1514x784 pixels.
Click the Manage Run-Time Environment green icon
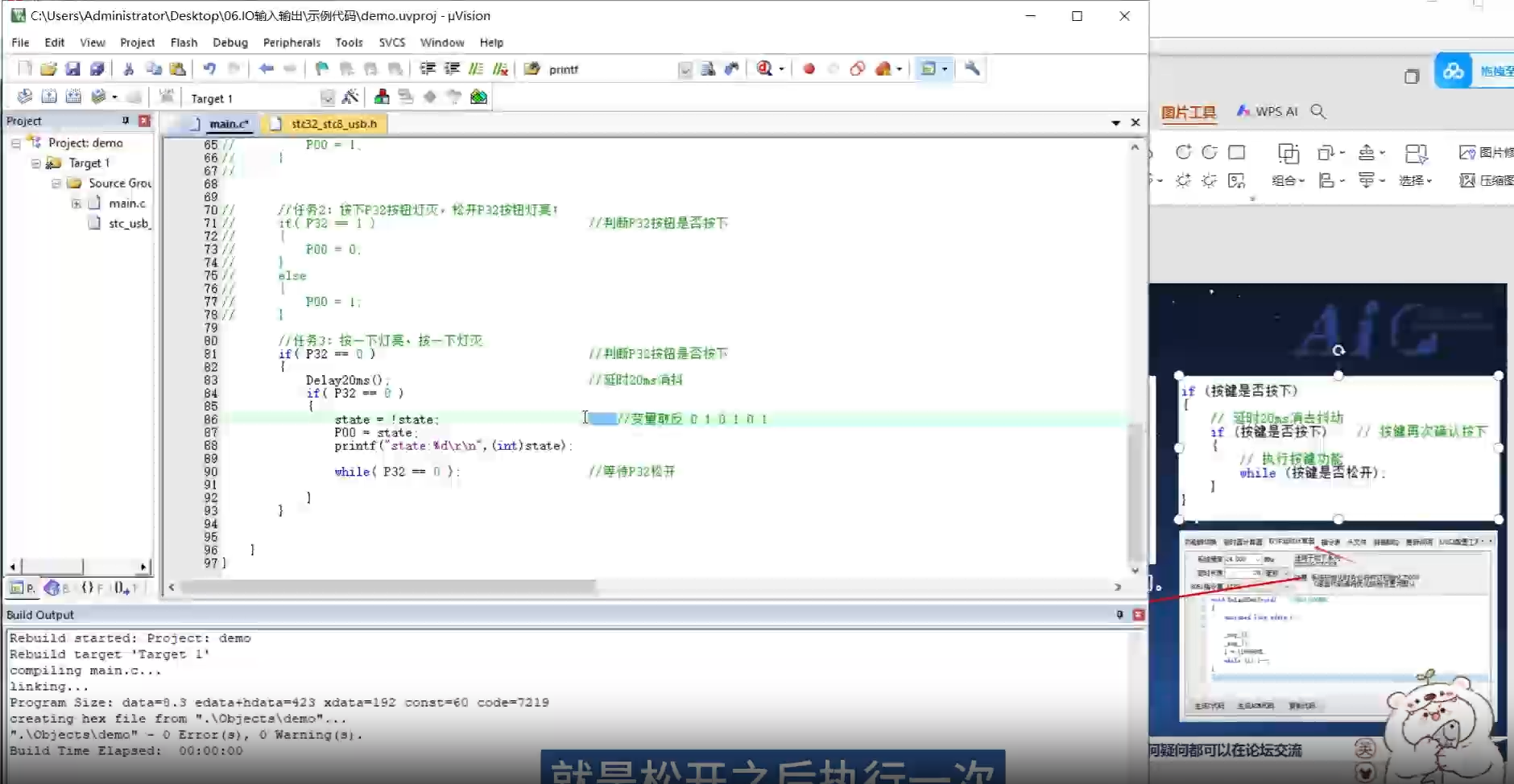(478, 97)
